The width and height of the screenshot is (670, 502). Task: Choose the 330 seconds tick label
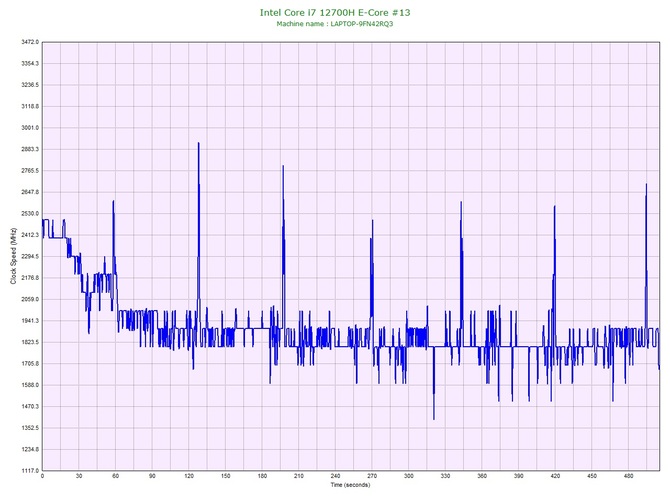[x=445, y=476]
